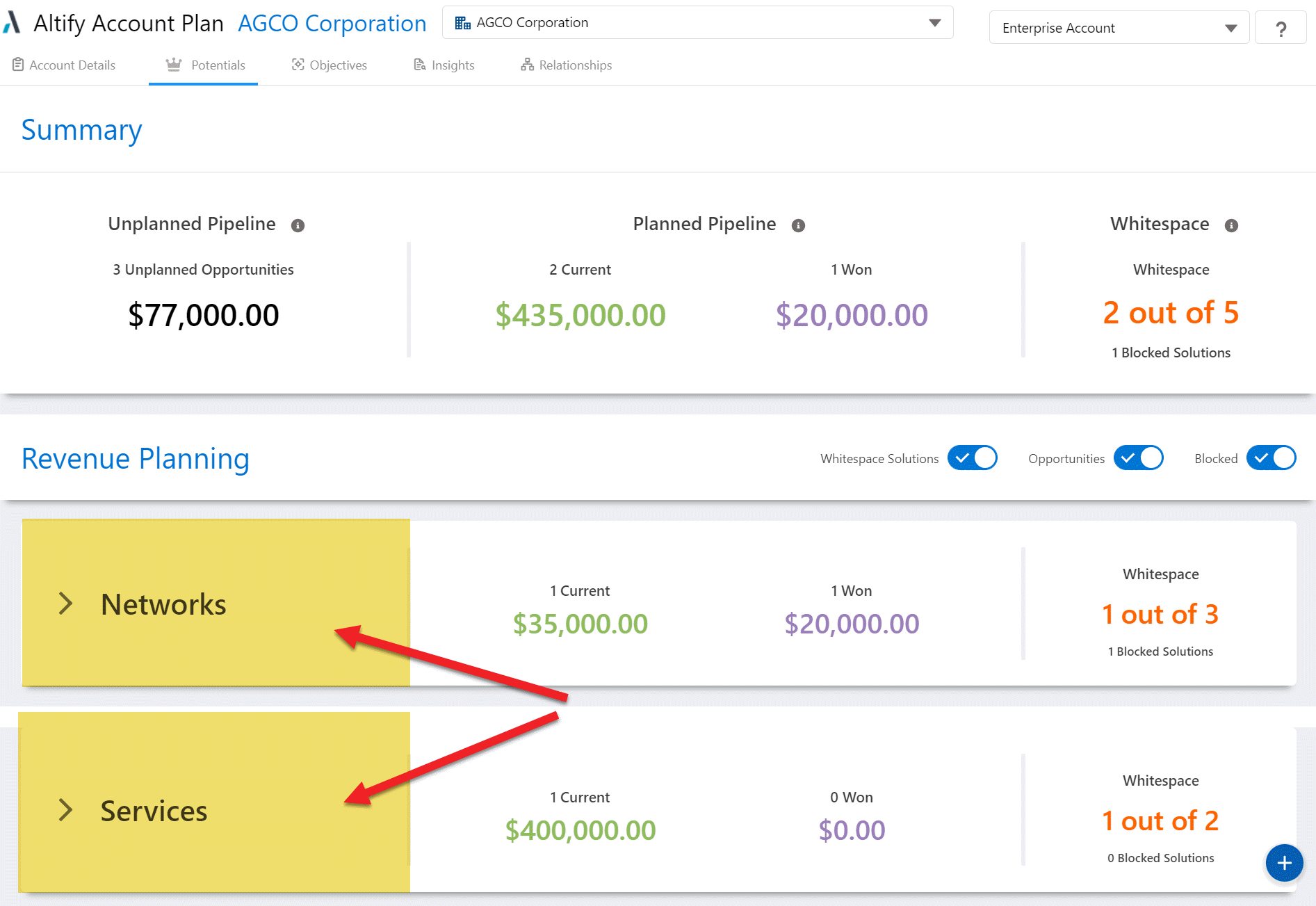This screenshot has height=906, width=1316.
Task: Show info for Whitespace summary
Action: click(1231, 225)
